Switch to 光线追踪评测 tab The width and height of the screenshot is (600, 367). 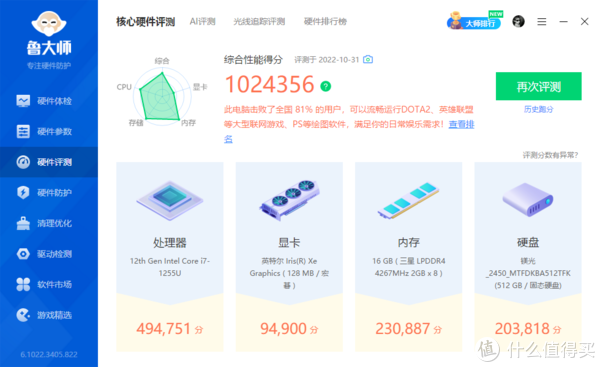point(259,21)
